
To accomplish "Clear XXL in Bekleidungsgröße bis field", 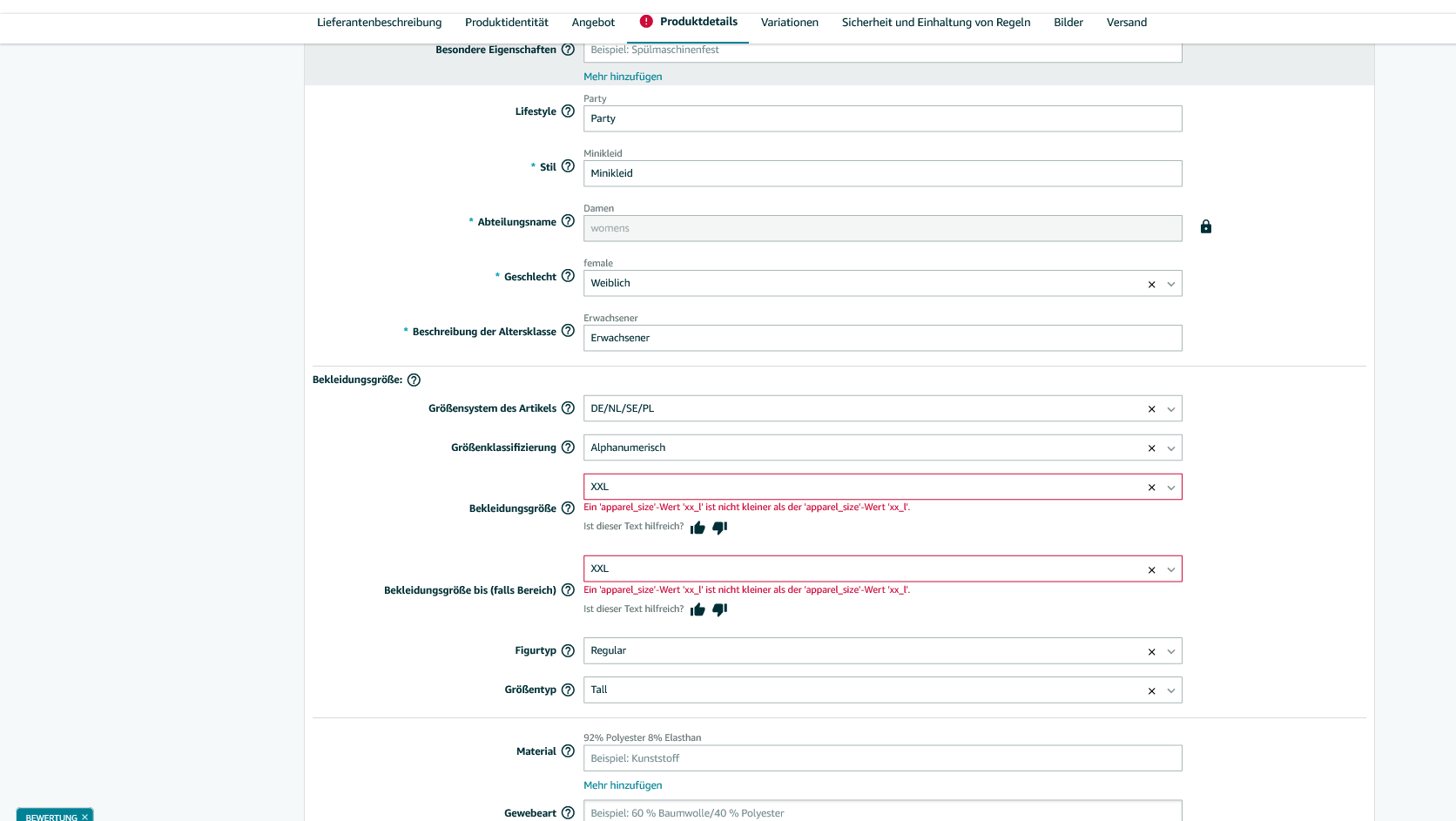I will tap(1151, 570).
